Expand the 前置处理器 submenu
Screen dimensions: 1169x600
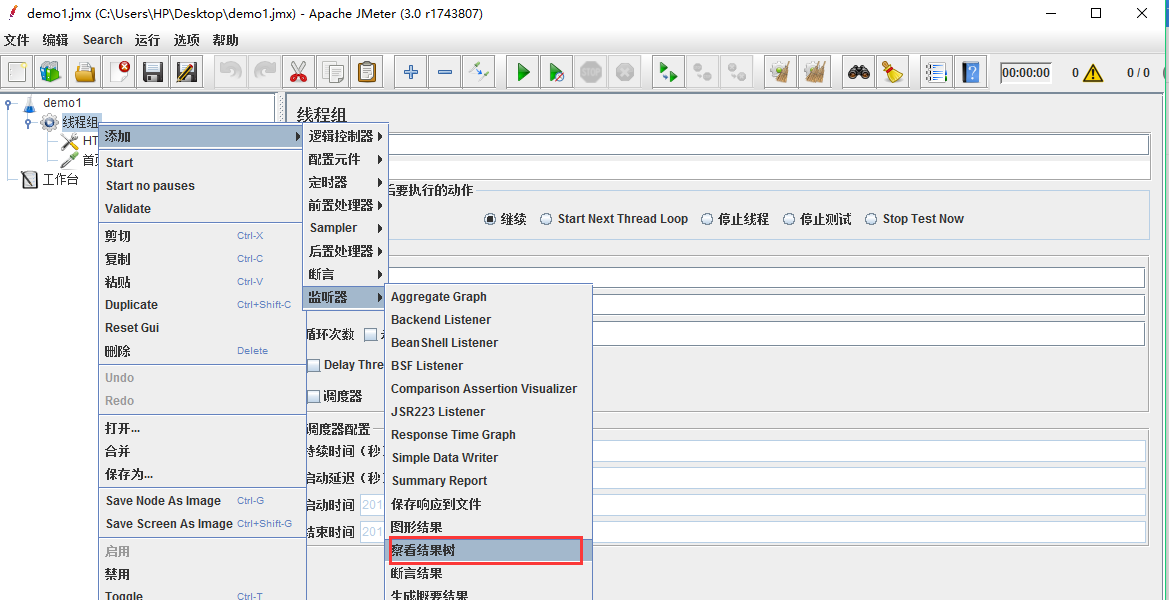tap(346, 205)
